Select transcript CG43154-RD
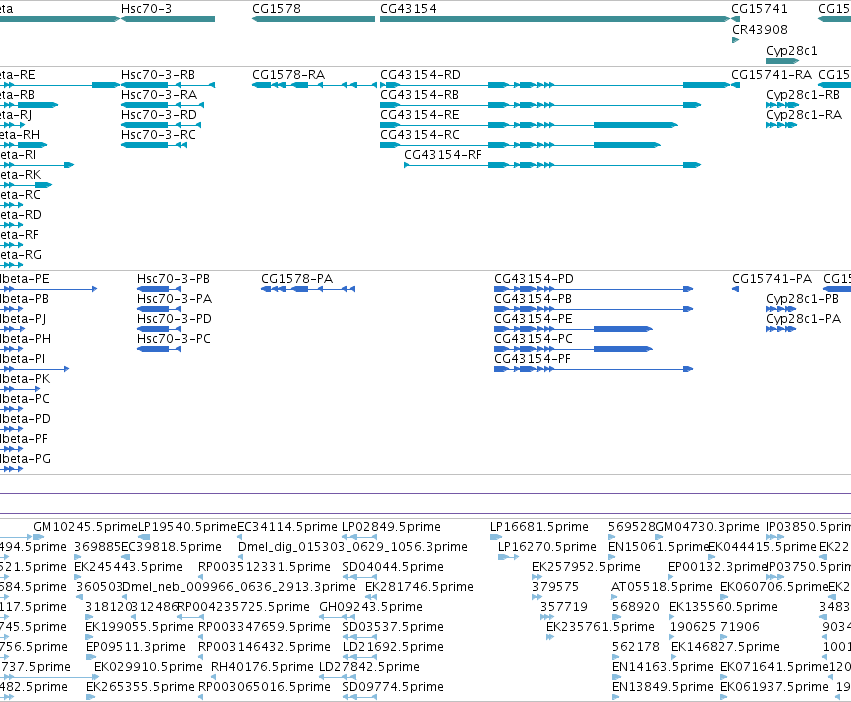The height and width of the screenshot is (702, 851). point(555,85)
